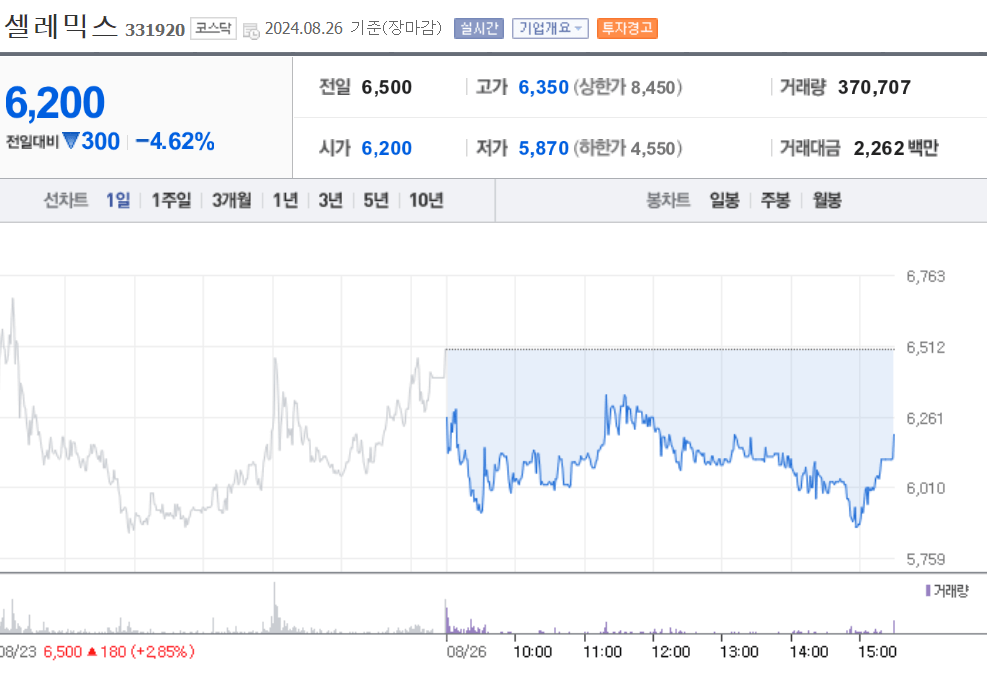Click the 11:00 time axis label

pos(602,651)
